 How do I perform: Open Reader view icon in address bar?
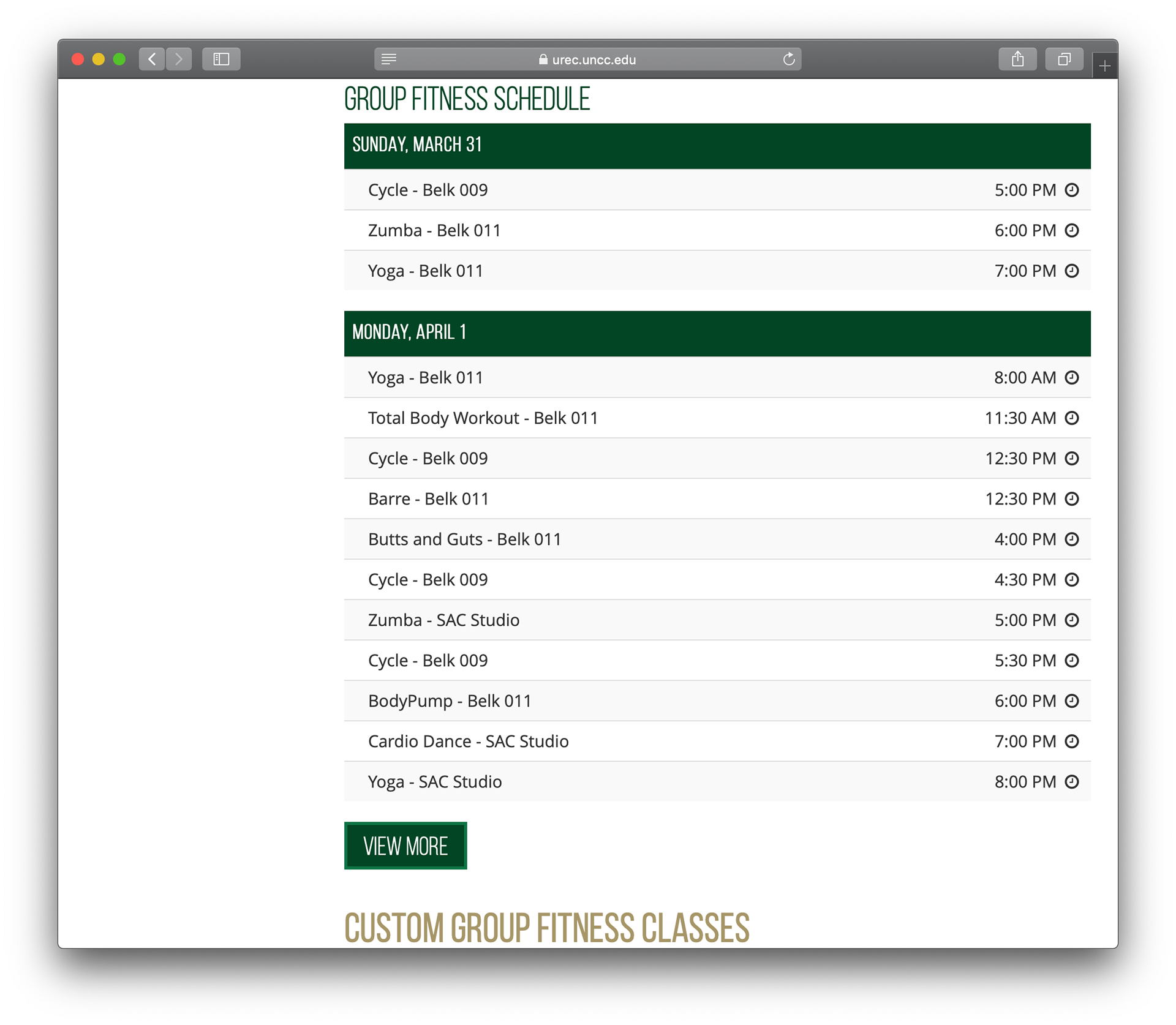click(x=389, y=59)
